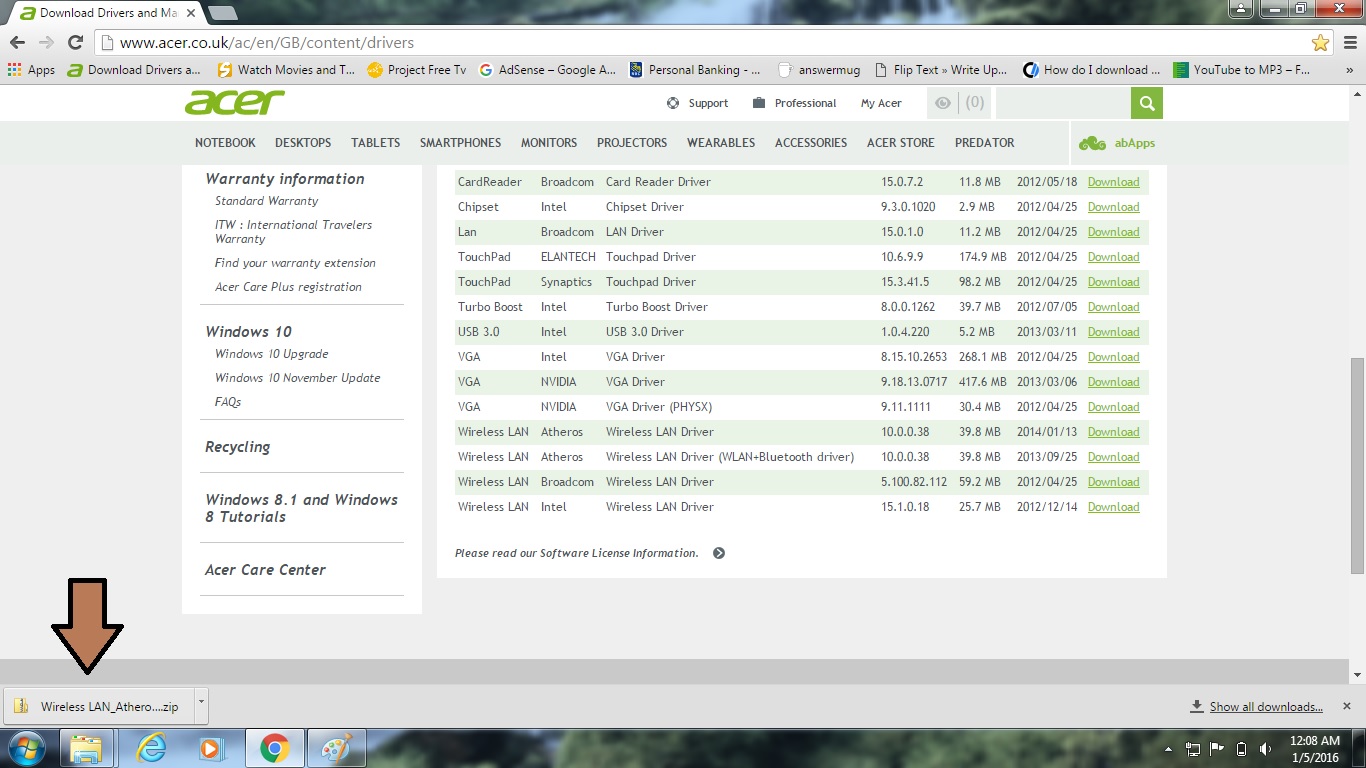1366x768 pixels.
Task: Show all downloads
Action: [x=1257, y=707]
